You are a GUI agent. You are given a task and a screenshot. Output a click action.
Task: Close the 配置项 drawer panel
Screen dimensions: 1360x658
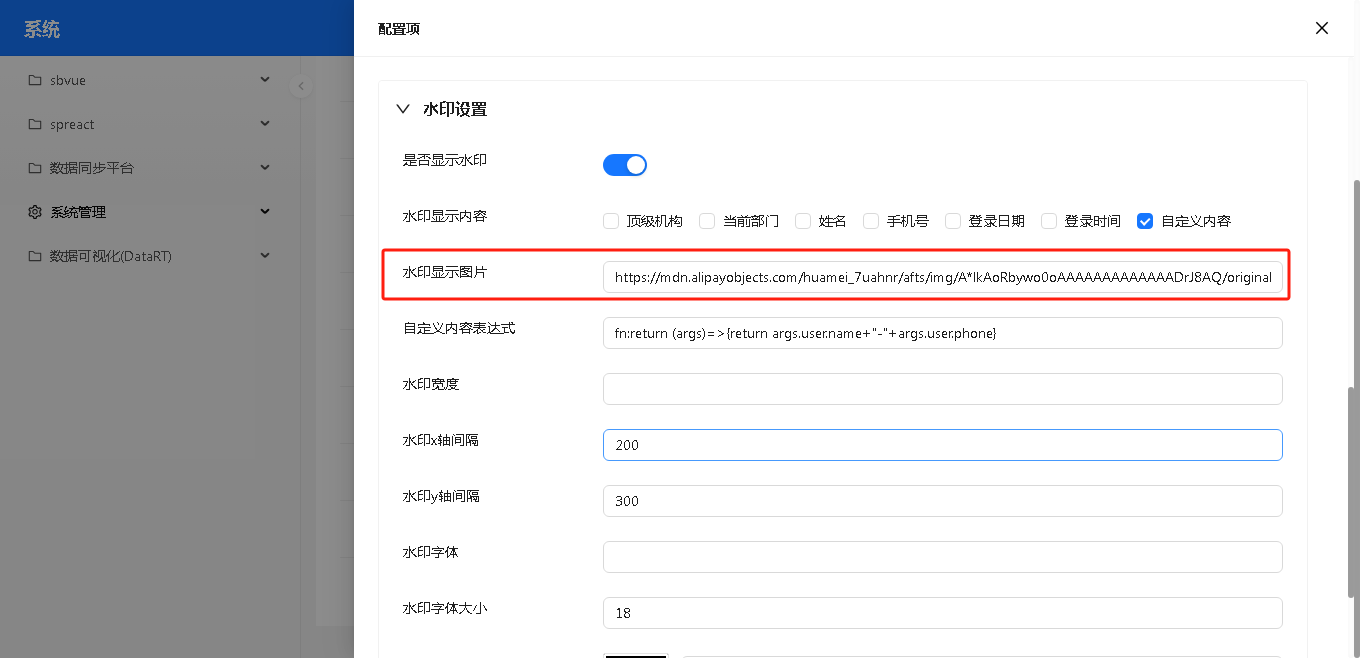1322,28
